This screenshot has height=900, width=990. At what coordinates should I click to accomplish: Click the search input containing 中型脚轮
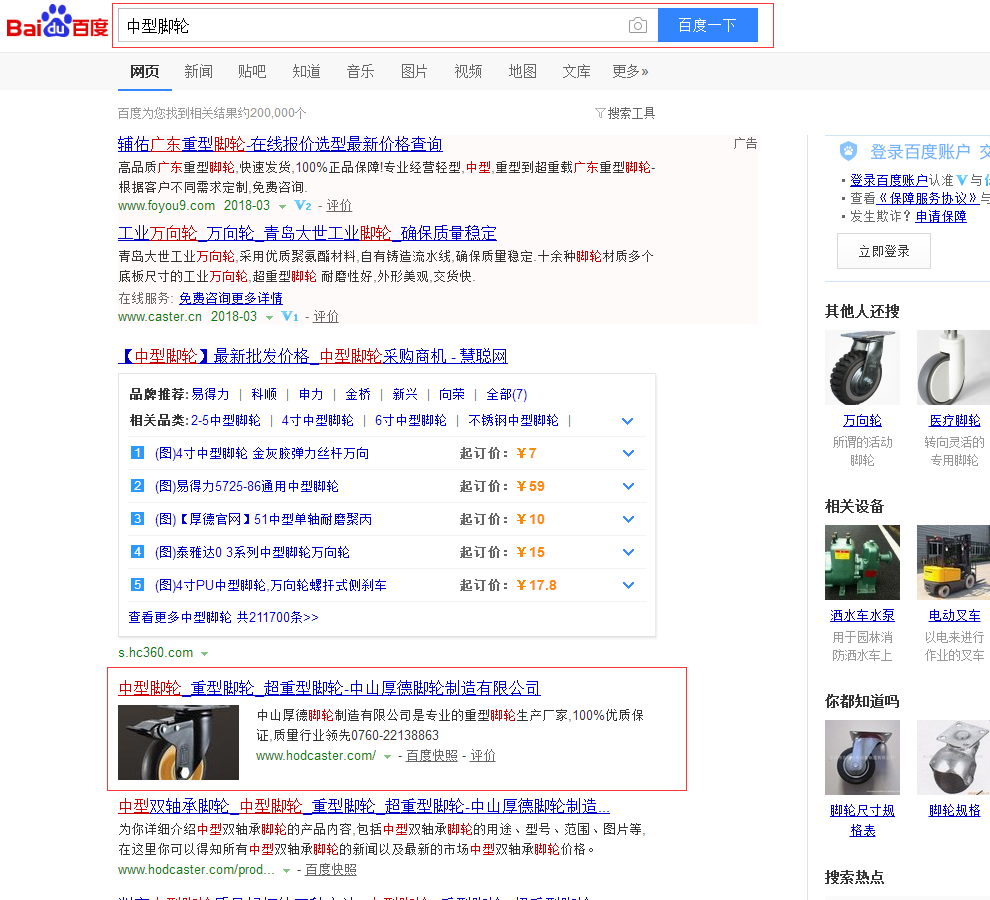coord(370,26)
